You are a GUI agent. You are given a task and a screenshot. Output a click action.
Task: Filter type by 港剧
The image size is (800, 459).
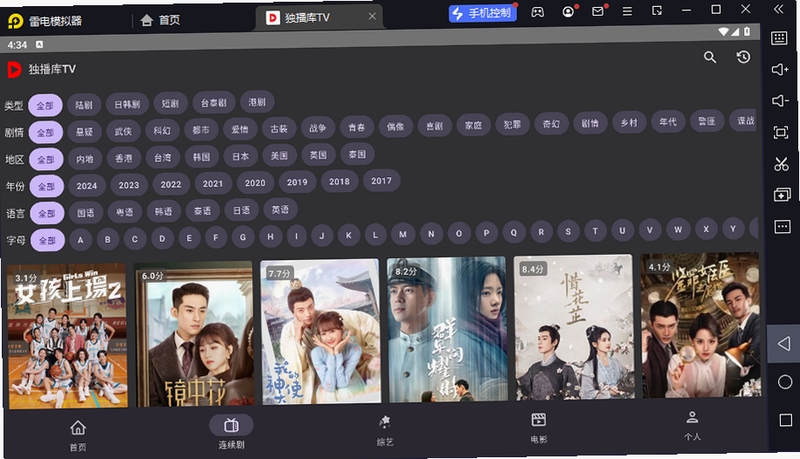click(257, 101)
